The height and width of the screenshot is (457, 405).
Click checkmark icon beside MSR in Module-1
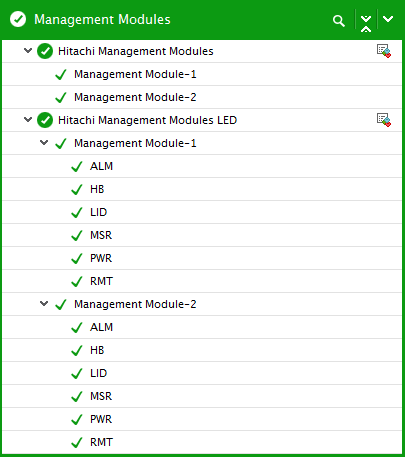[77, 236]
